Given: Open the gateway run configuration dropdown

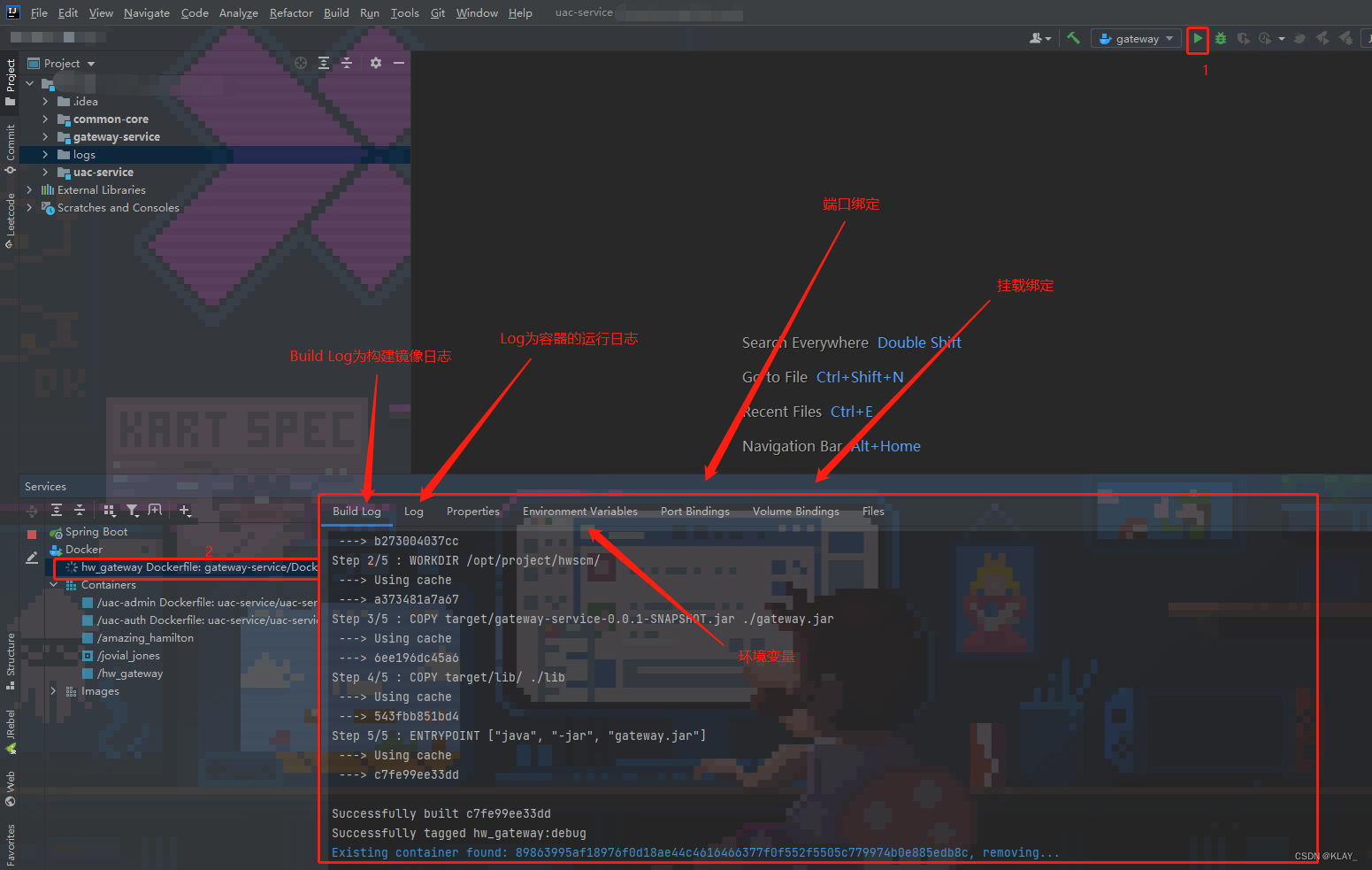Looking at the screenshot, I should [1137, 38].
